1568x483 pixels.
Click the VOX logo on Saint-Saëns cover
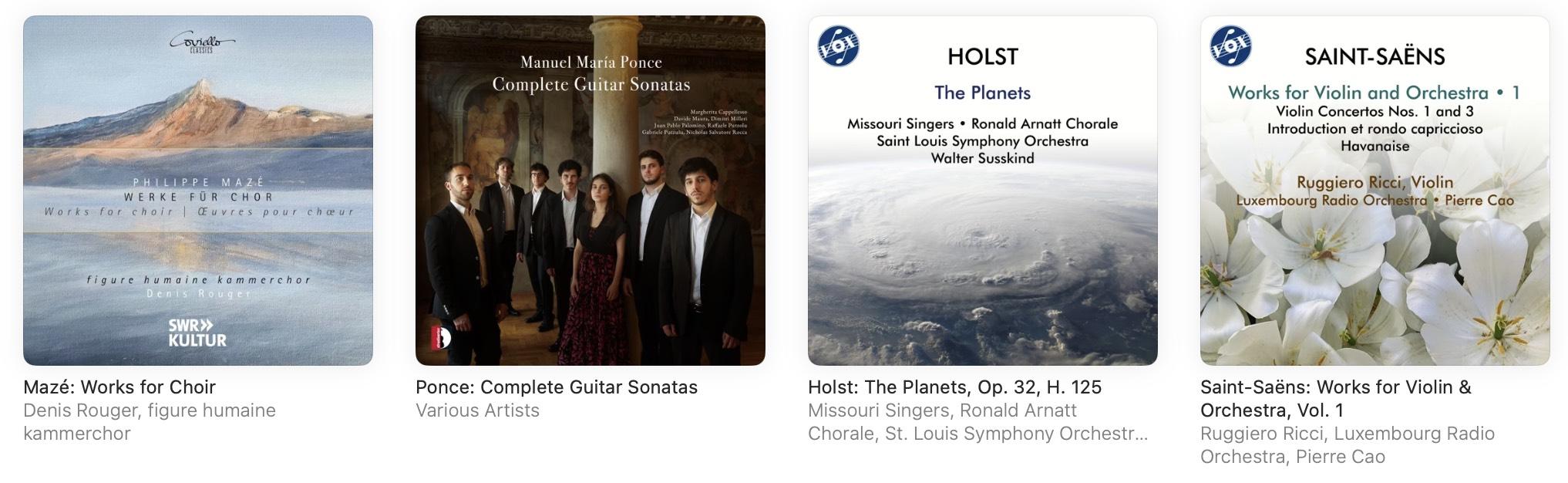1230,46
